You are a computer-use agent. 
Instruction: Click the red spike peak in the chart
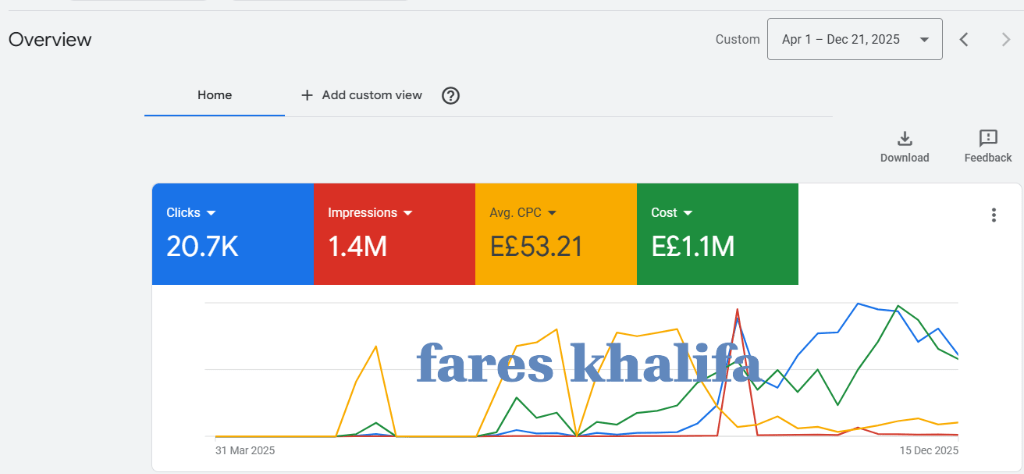[x=737, y=310]
